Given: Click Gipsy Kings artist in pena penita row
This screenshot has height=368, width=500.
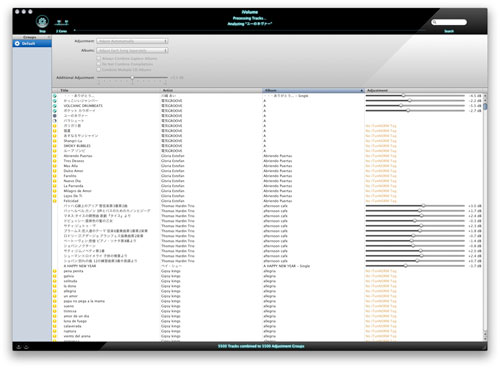Looking at the screenshot, I should pyautogui.click(x=171, y=271).
